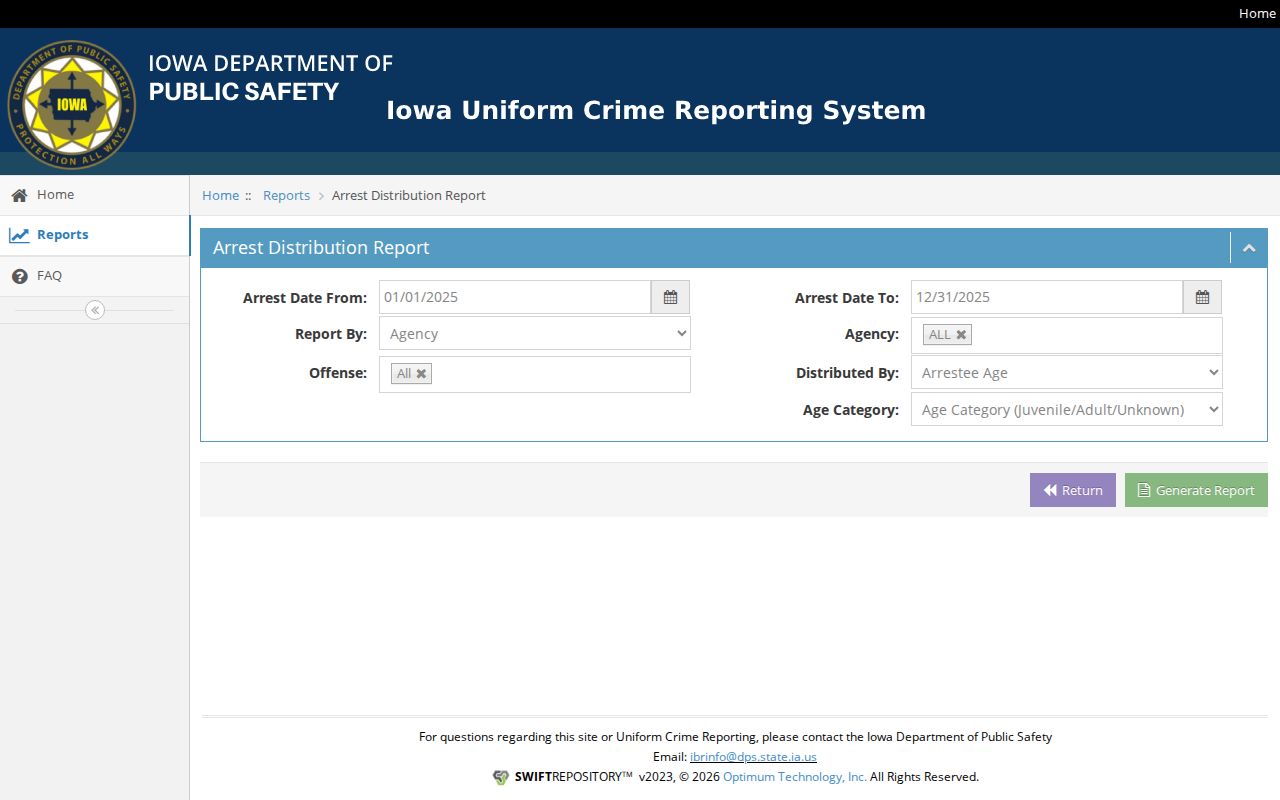Click the Arrest Date To input field
The width and height of the screenshot is (1280, 800).
point(1047,297)
